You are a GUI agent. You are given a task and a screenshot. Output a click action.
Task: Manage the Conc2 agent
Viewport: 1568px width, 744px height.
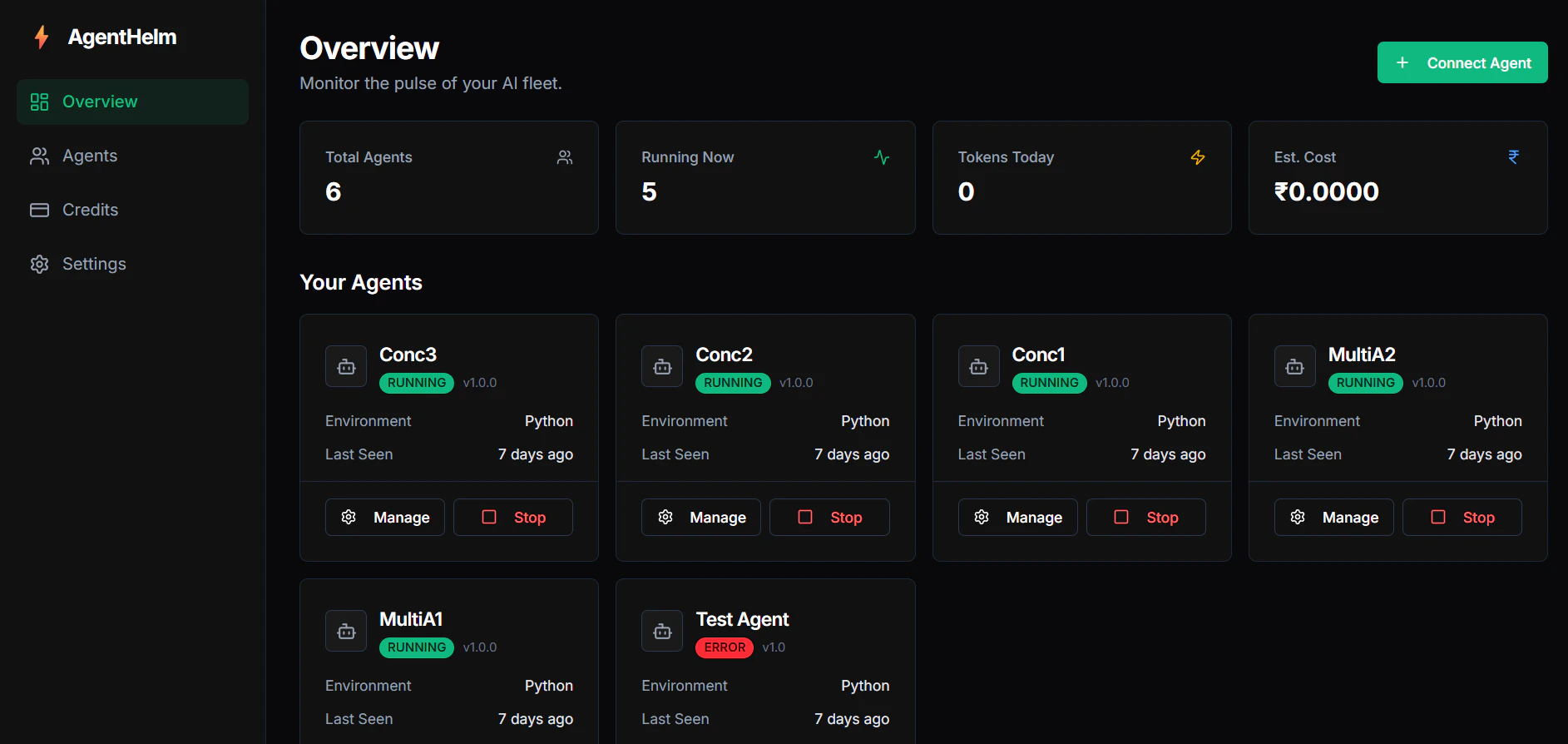[x=701, y=517]
